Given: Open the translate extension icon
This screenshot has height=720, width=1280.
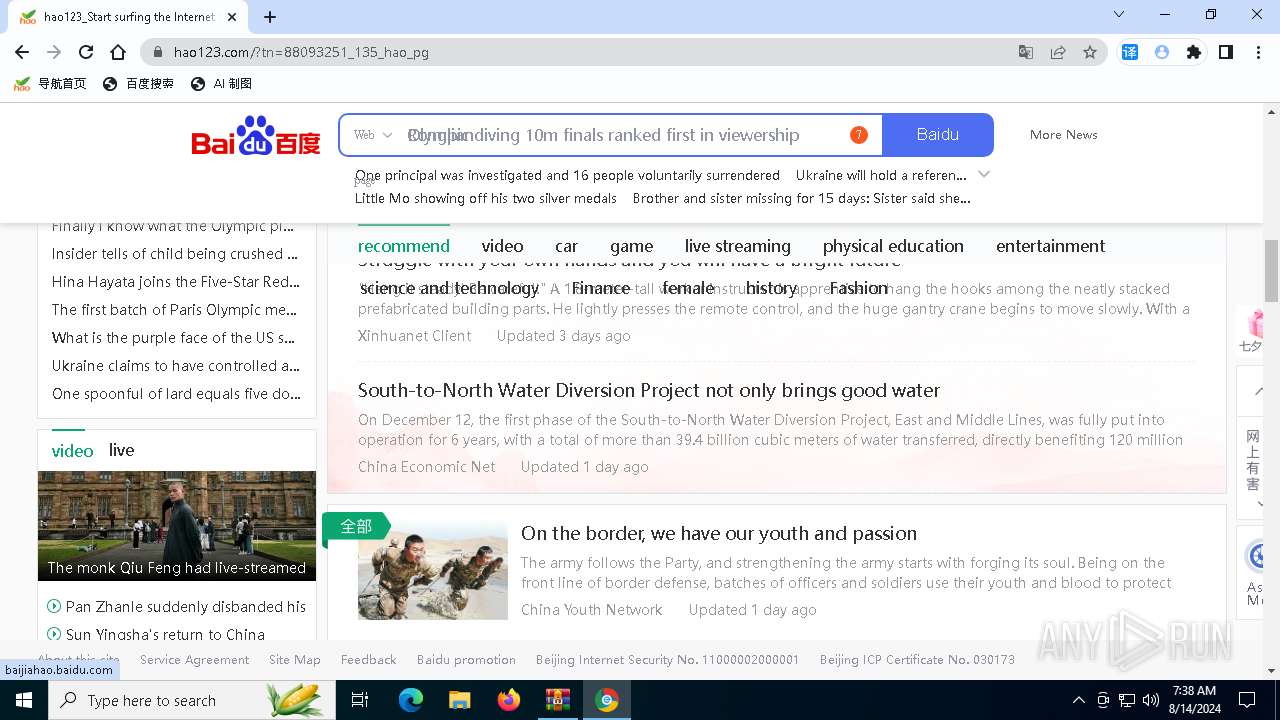Looking at the screenshot, I should point(1130,52).
